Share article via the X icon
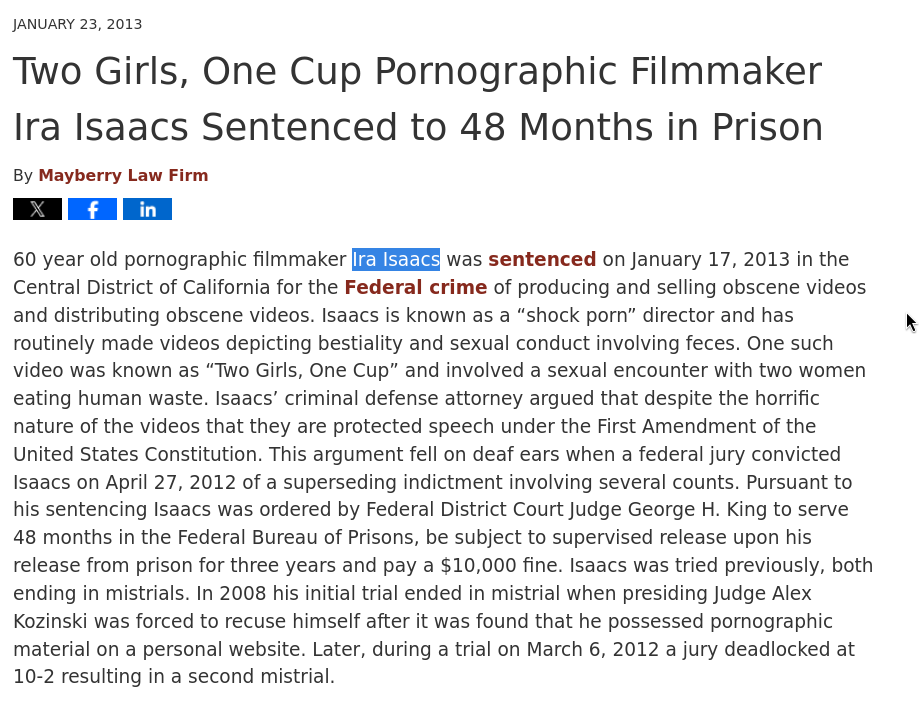 [38, 209]
